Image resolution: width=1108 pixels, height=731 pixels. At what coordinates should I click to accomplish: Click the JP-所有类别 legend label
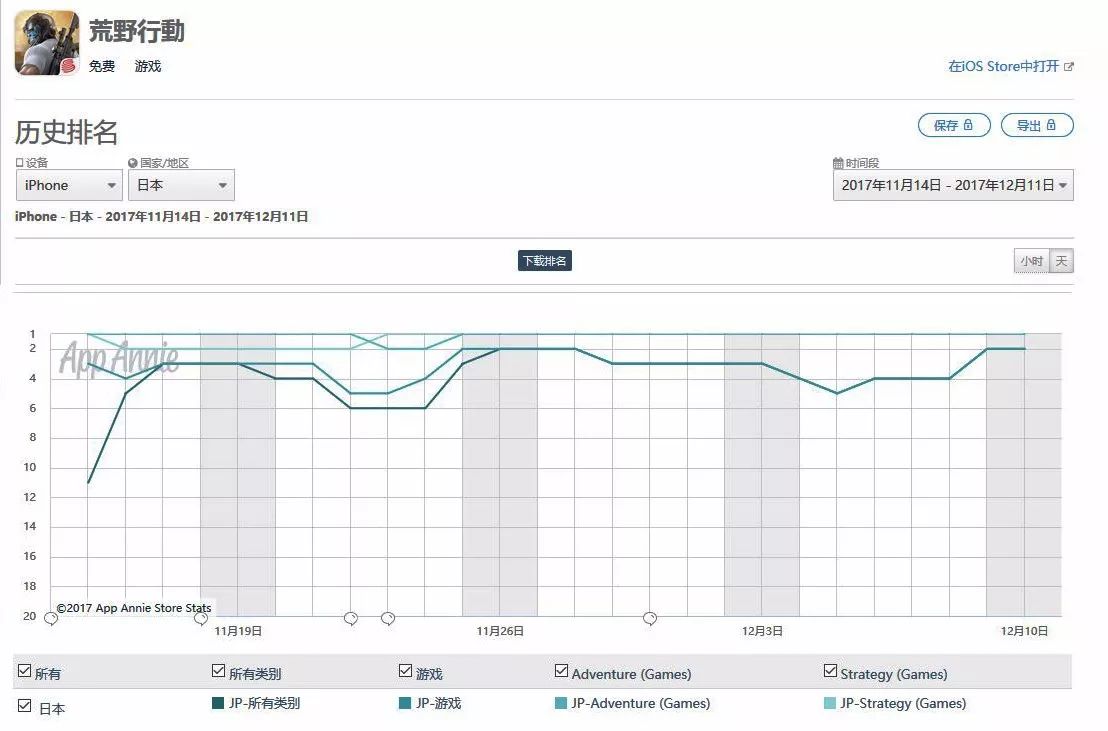coord(264,703)
